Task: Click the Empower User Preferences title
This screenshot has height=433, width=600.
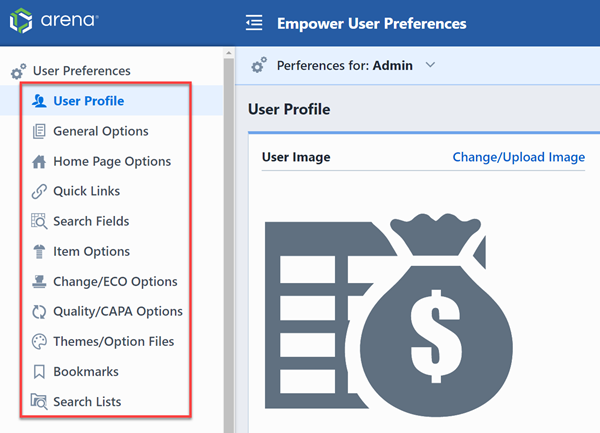Action: 372,23
